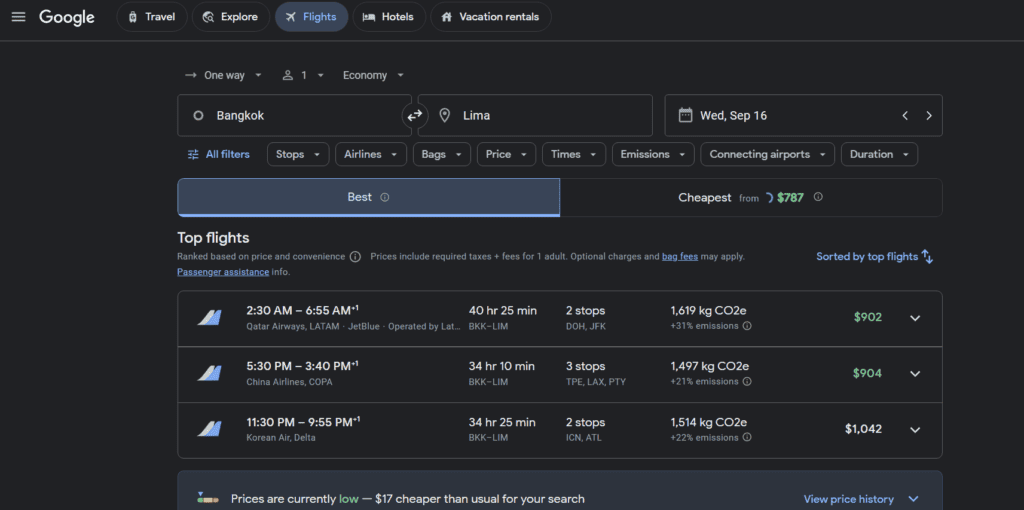Viewport: 1024px width, 510px height.
Task: Open the Stops filter dropdown
Action: pyautogui.click(x=298, y=155)
